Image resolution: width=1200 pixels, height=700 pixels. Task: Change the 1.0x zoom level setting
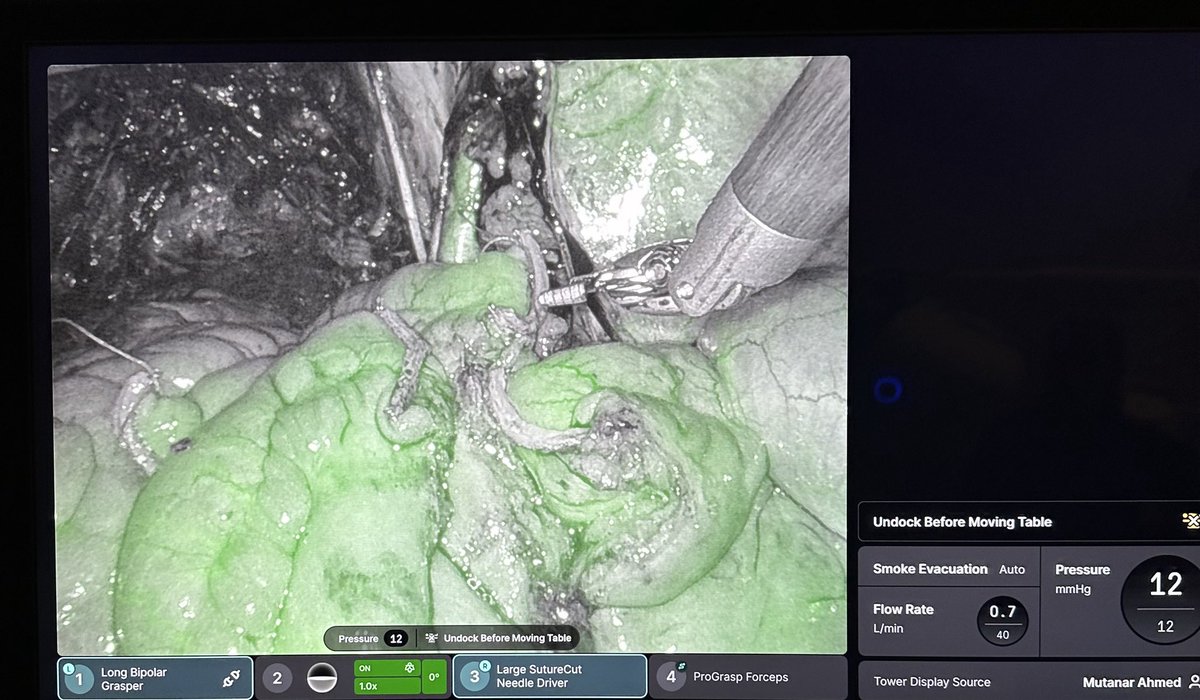[386, 686]
